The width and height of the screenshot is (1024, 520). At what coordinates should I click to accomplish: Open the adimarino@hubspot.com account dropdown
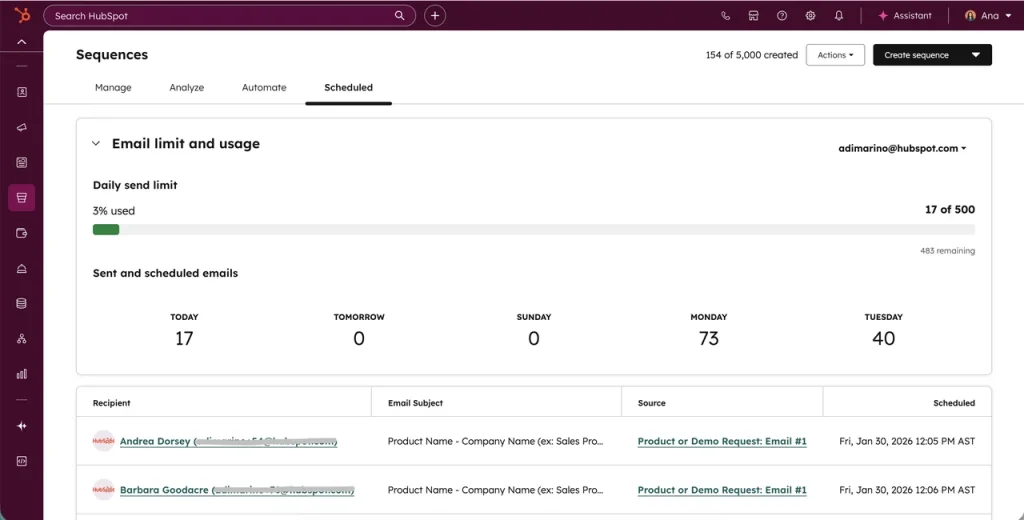[903, 148]
